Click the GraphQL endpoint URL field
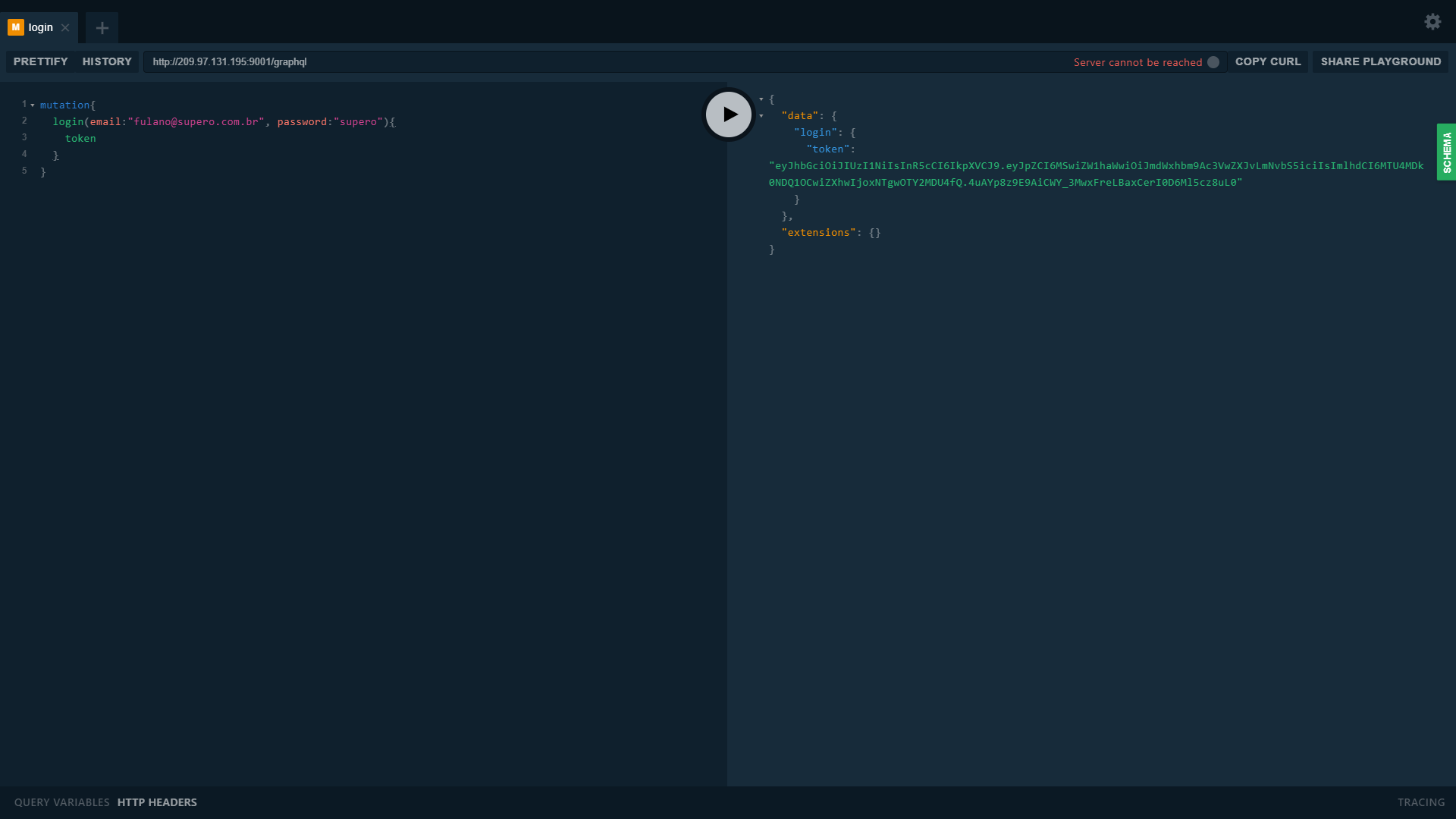The width and height of the screenshot is (1456, 819). pyautogui.click(x=531, y=62)
